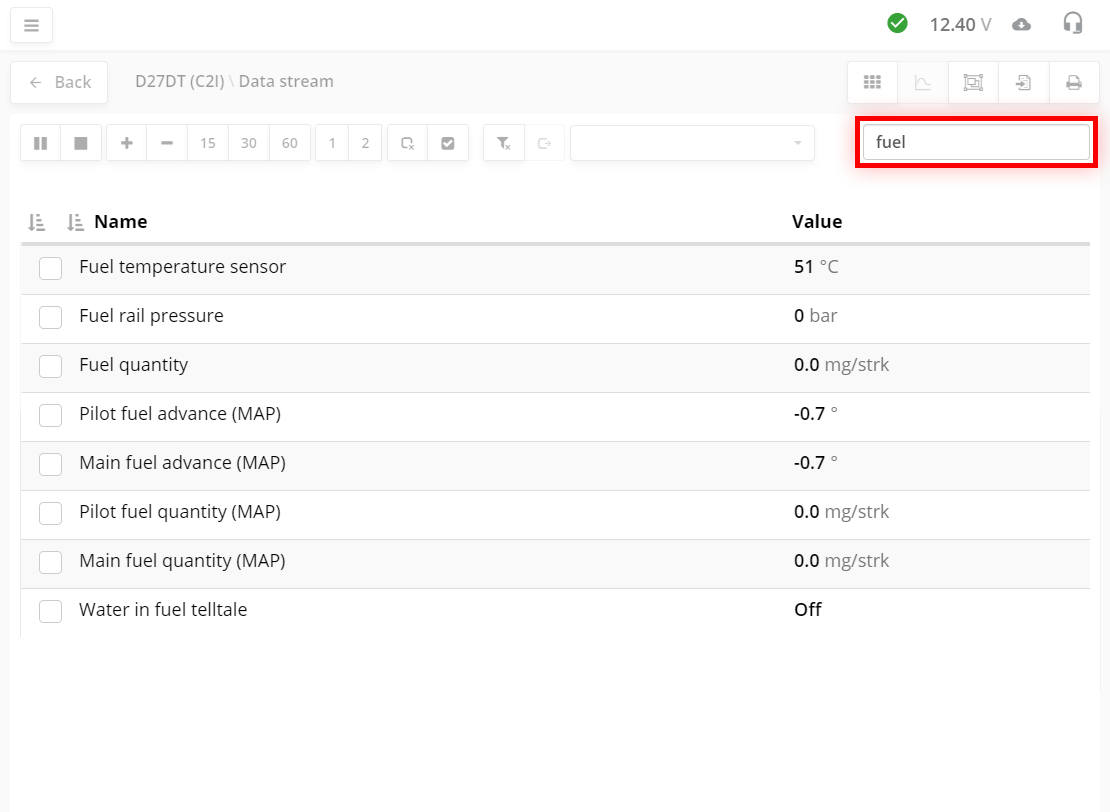Click the headset support icon
Image resolution: width=1110 pixels, height=812 pixels.
point(1073,24)
